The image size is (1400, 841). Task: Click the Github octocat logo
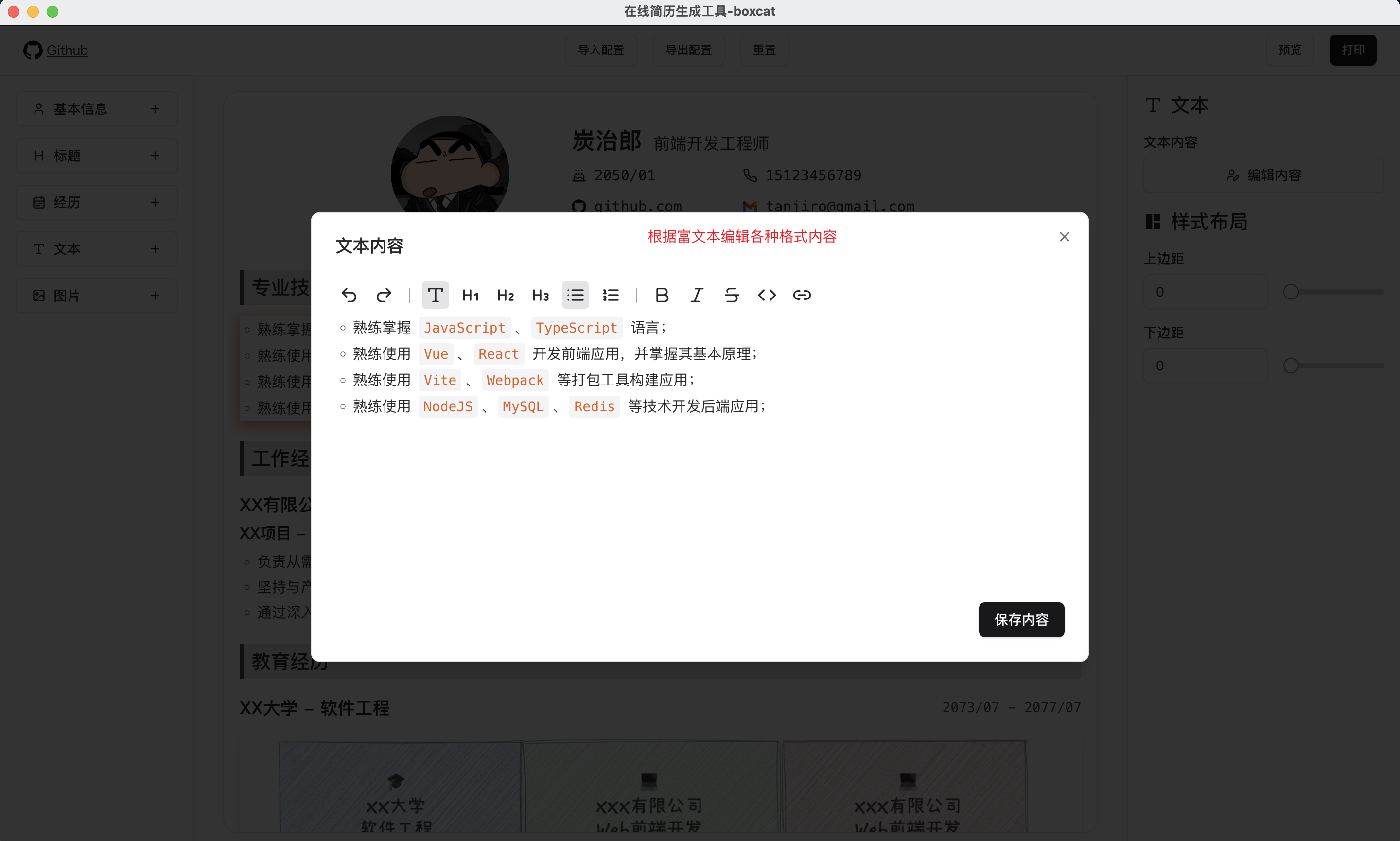point(33,51)
